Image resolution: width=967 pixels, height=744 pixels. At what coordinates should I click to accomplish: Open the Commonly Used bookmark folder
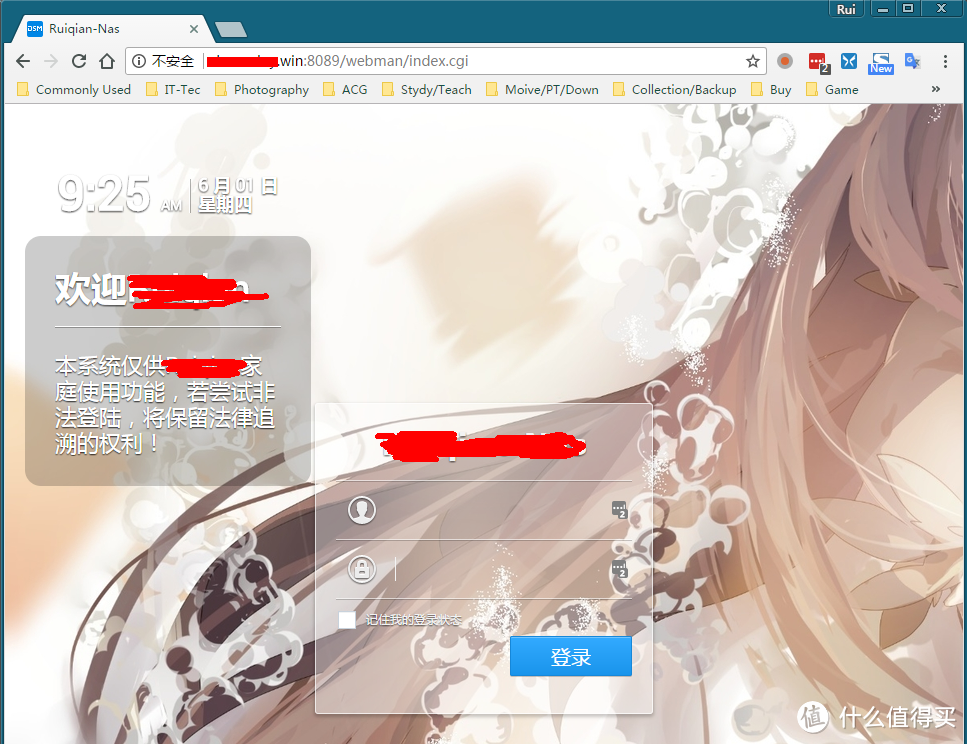tap(74, 90)
